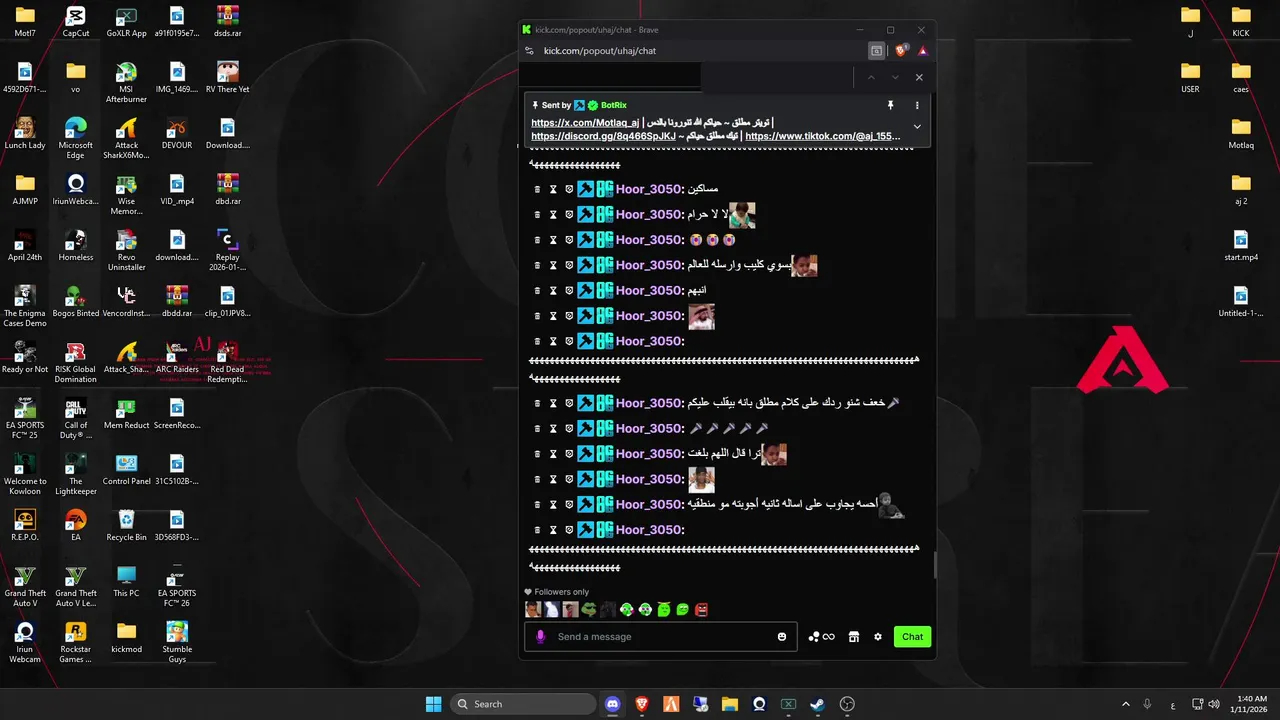Click the purple microphone icon in message box
The image size is (1280, 720).
click(541, 637)
